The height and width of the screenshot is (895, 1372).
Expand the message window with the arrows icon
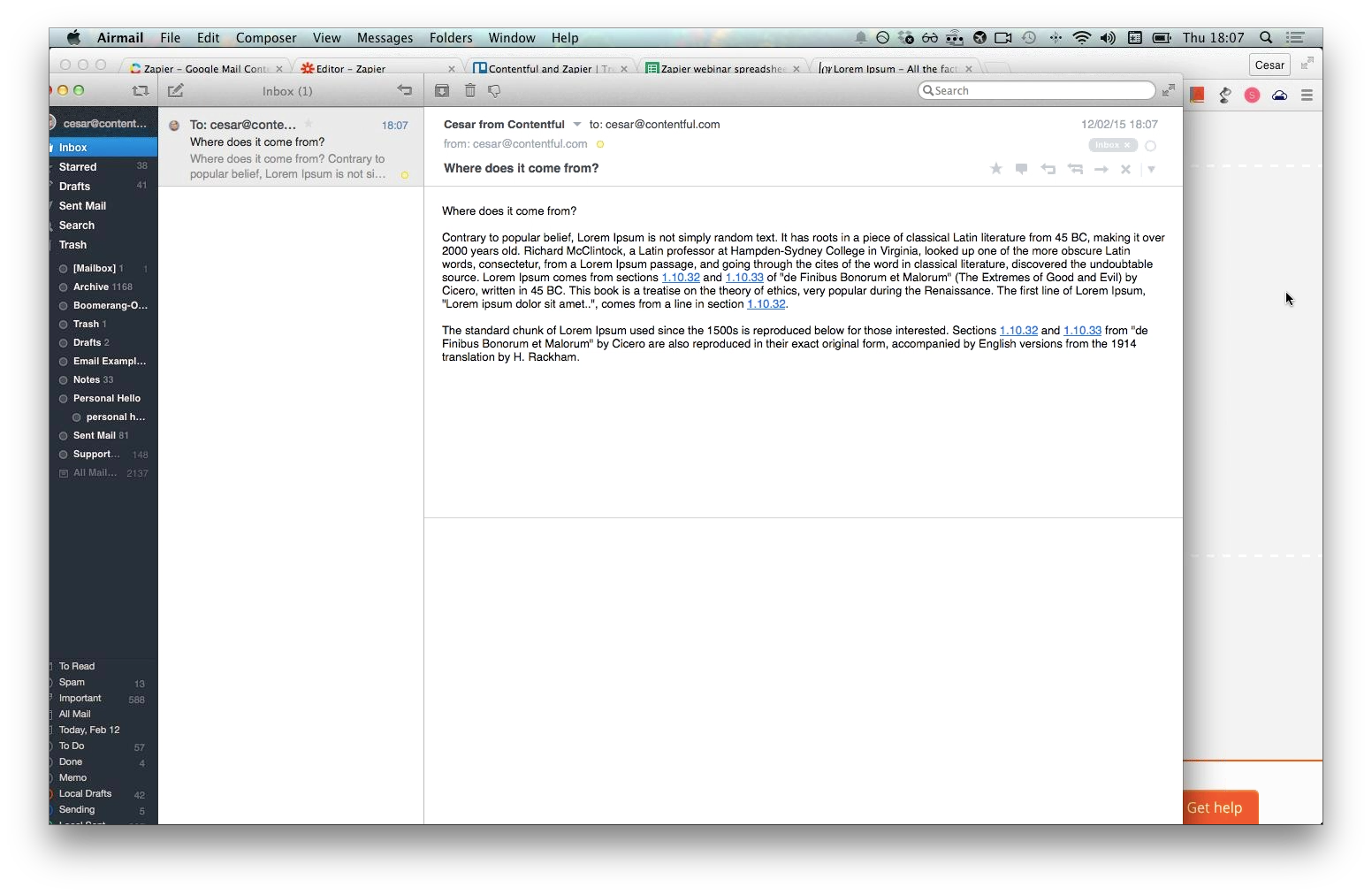[x=1169, y=90]
